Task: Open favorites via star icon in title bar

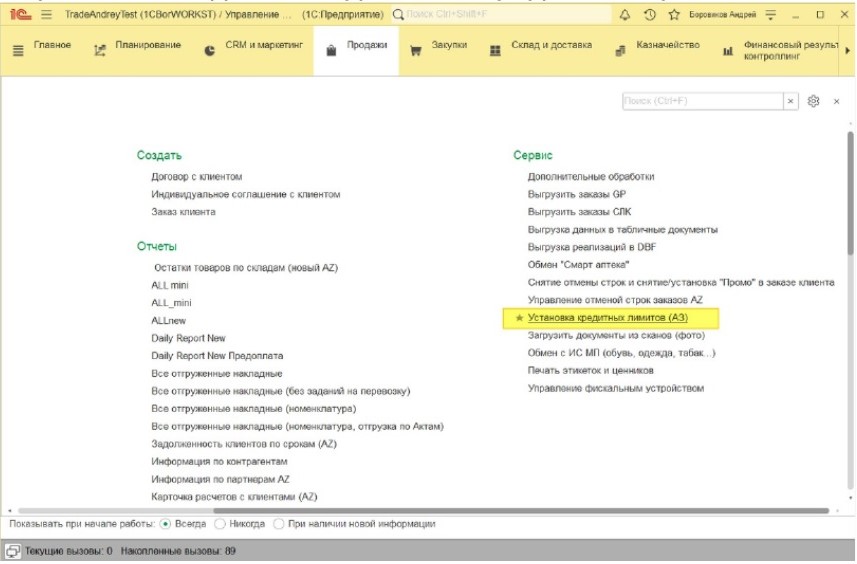Action: 674,15
